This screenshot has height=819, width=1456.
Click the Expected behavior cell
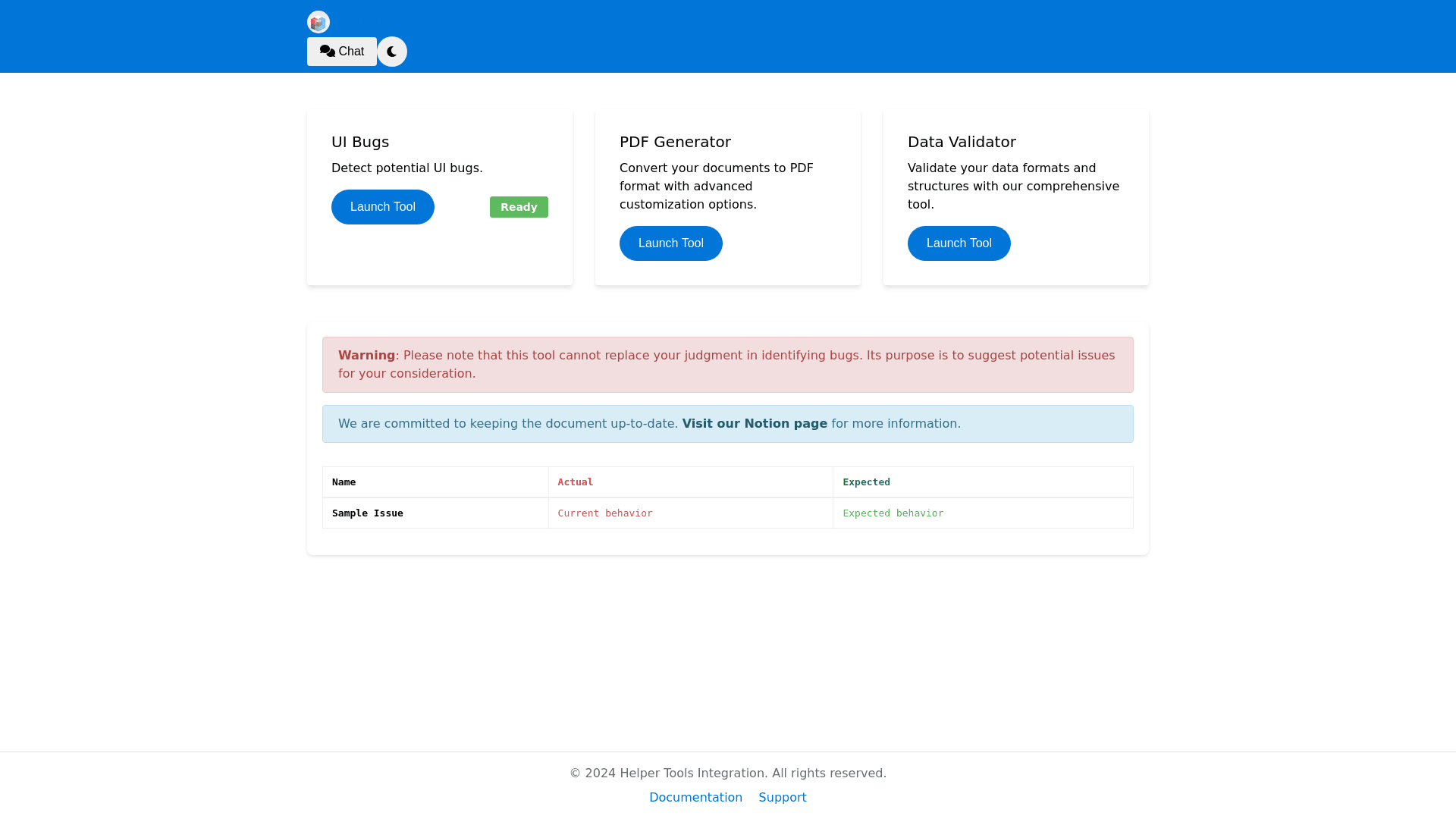[893, 513]
